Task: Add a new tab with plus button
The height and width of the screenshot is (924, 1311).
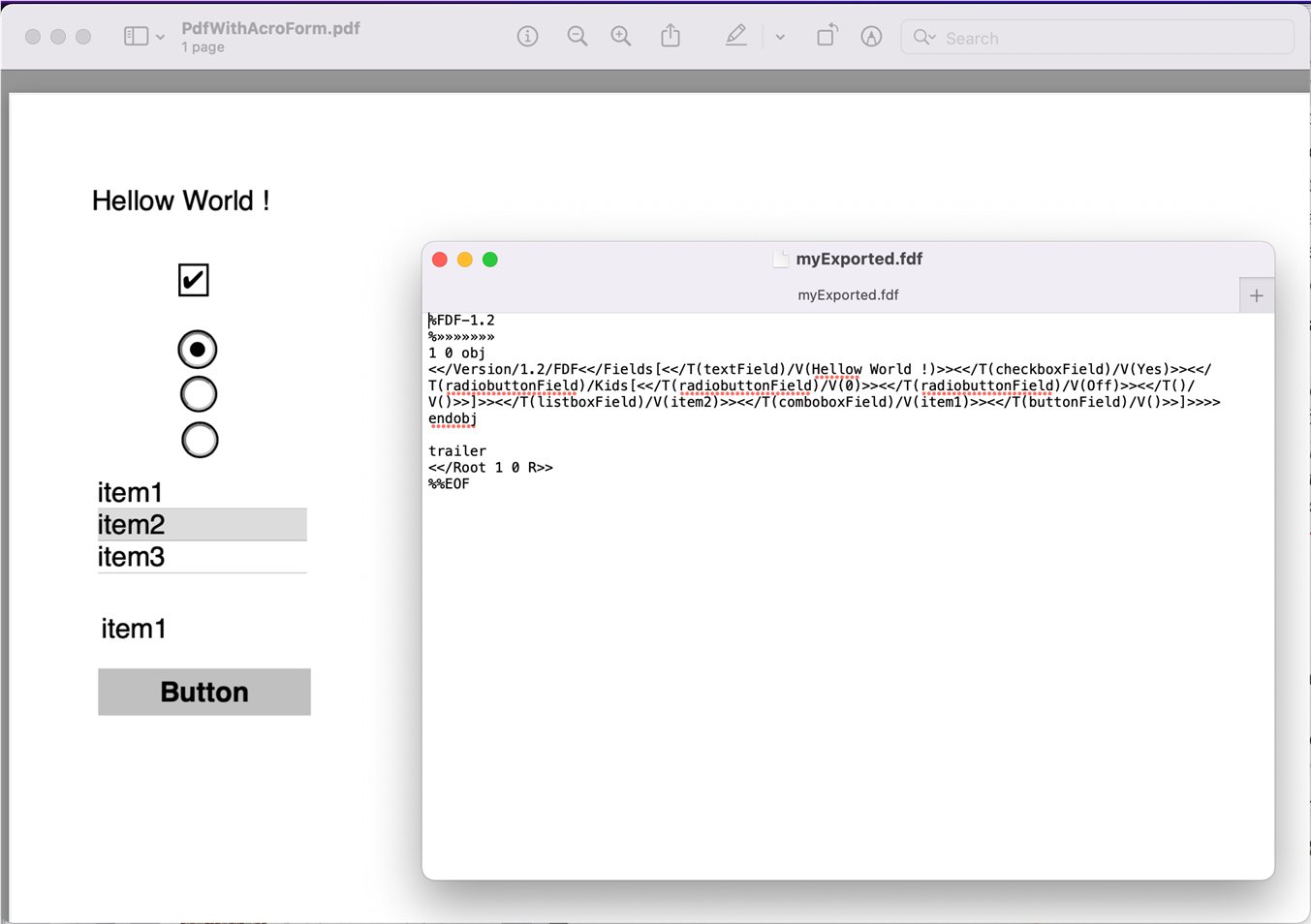Action: coord(1256,295)
